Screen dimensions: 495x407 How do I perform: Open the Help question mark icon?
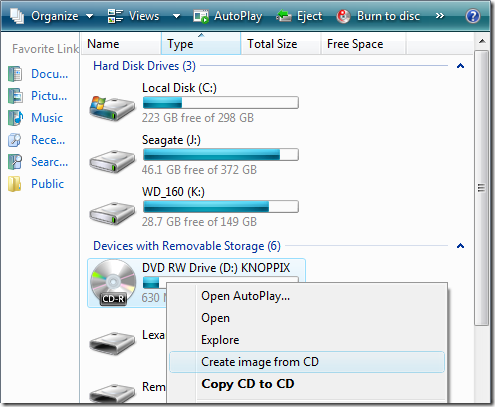(473, 16)
